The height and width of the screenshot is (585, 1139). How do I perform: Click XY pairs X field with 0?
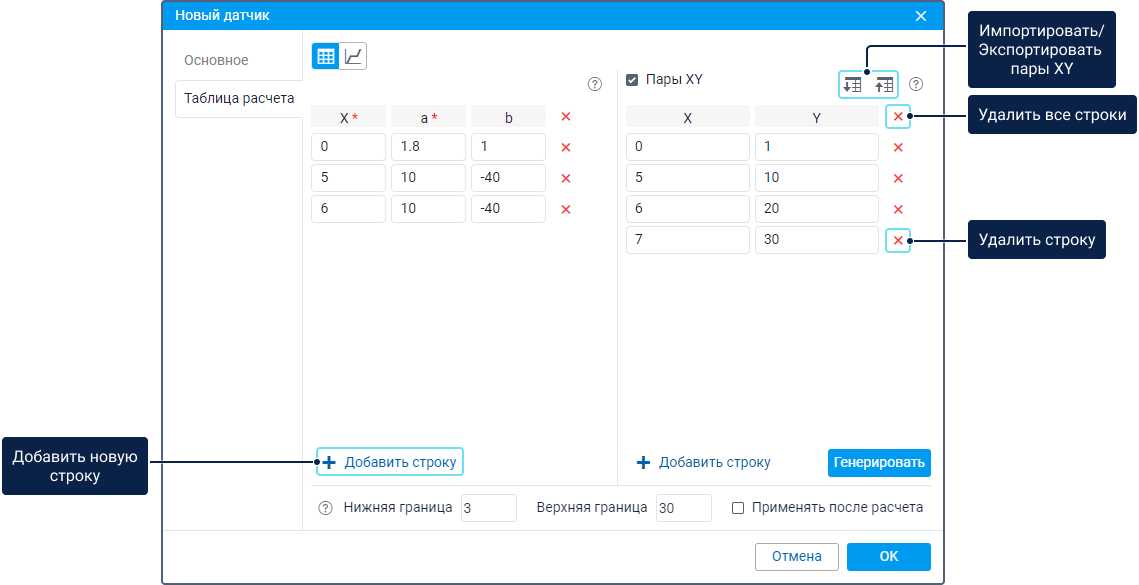click(x=688, y=147)
